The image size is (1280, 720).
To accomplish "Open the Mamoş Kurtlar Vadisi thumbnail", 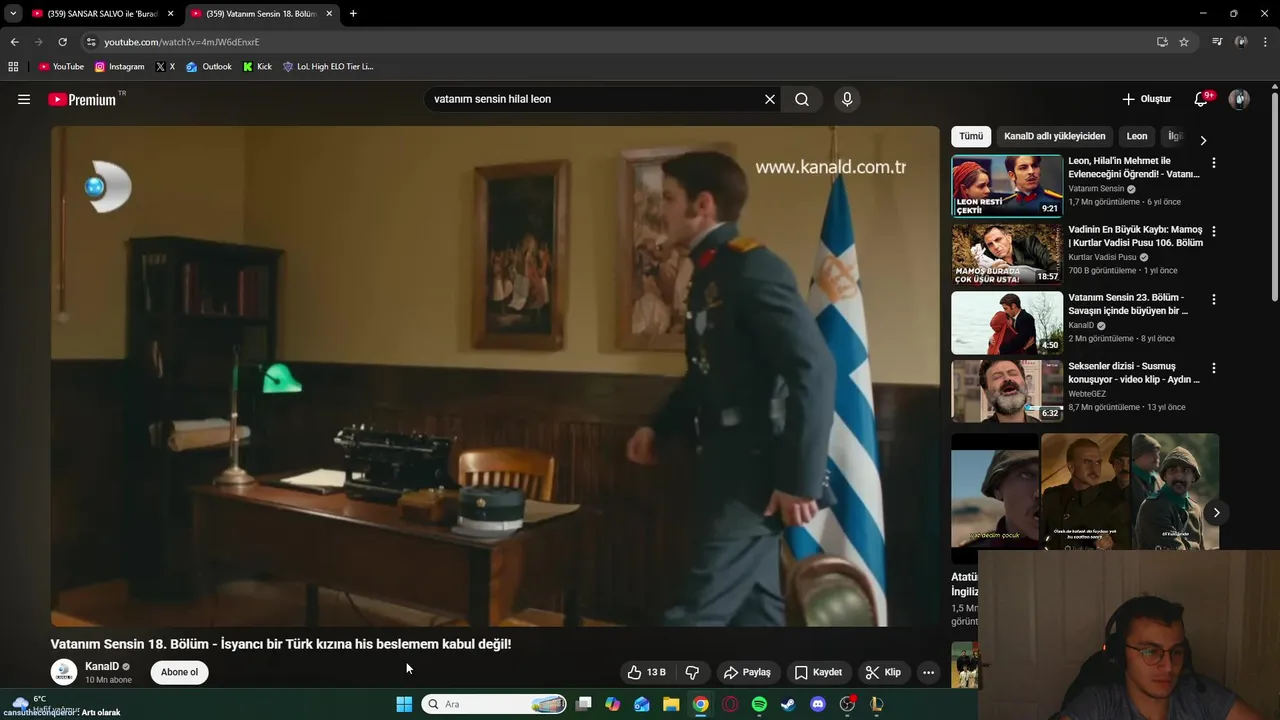I will (1007, 254).
